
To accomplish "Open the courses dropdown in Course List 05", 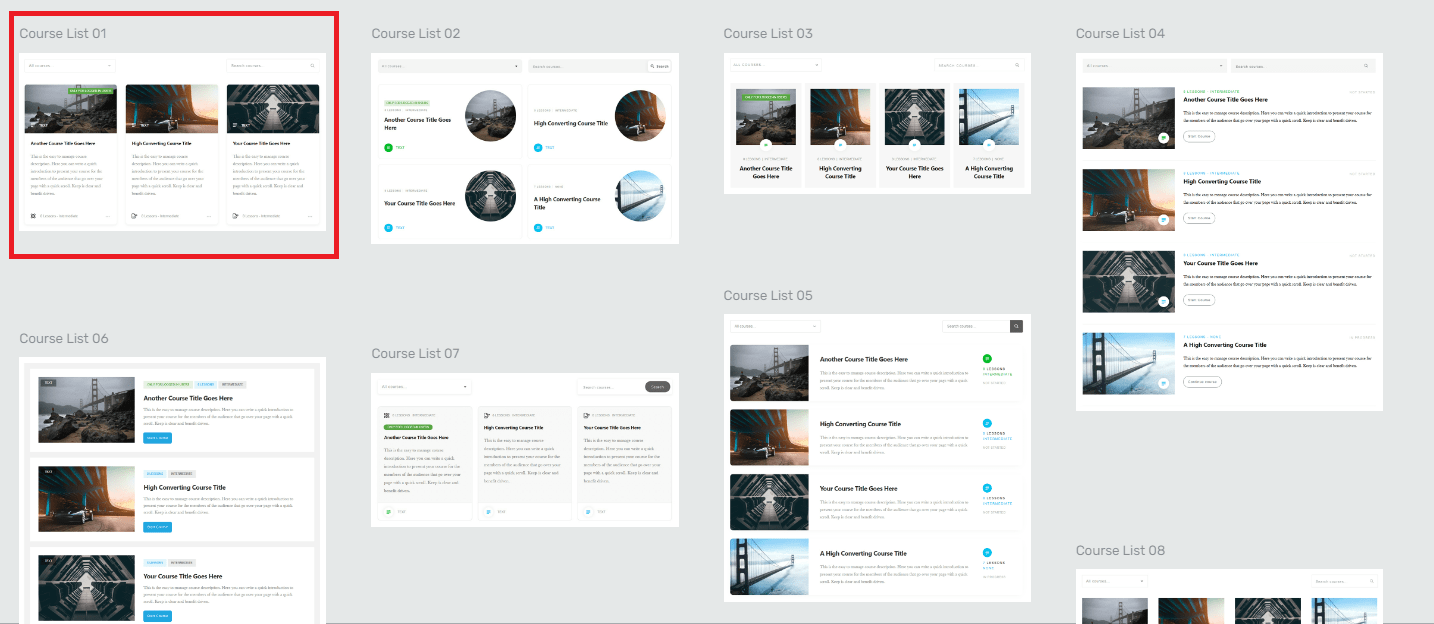I will [776, 326].
